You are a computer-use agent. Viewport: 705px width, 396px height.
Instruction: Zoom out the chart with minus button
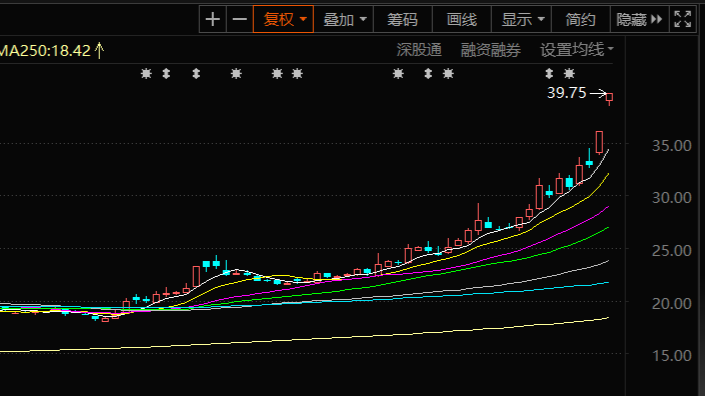click(240, 19)
